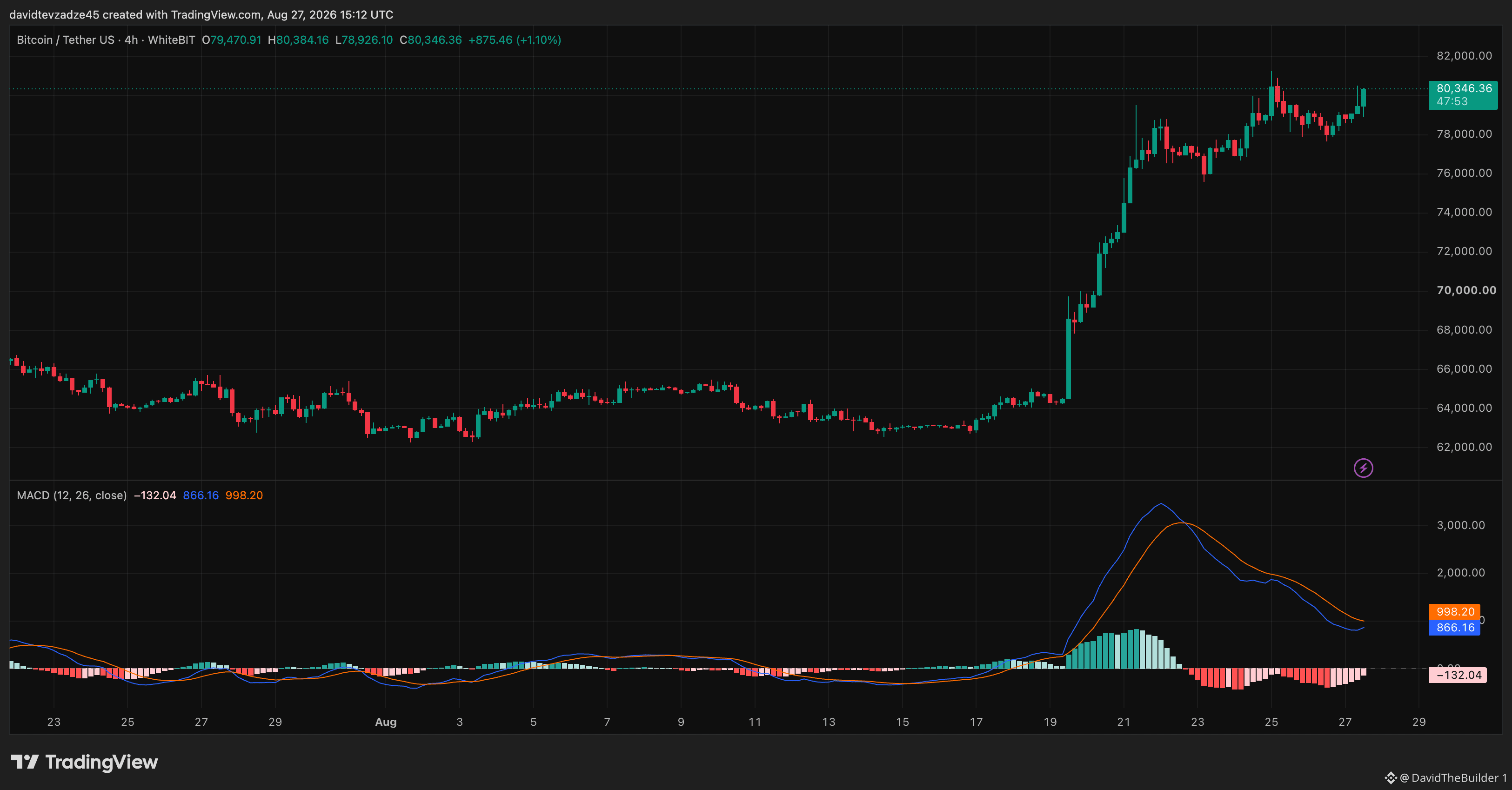Click the "13" date label on time axis

[829, 722]
